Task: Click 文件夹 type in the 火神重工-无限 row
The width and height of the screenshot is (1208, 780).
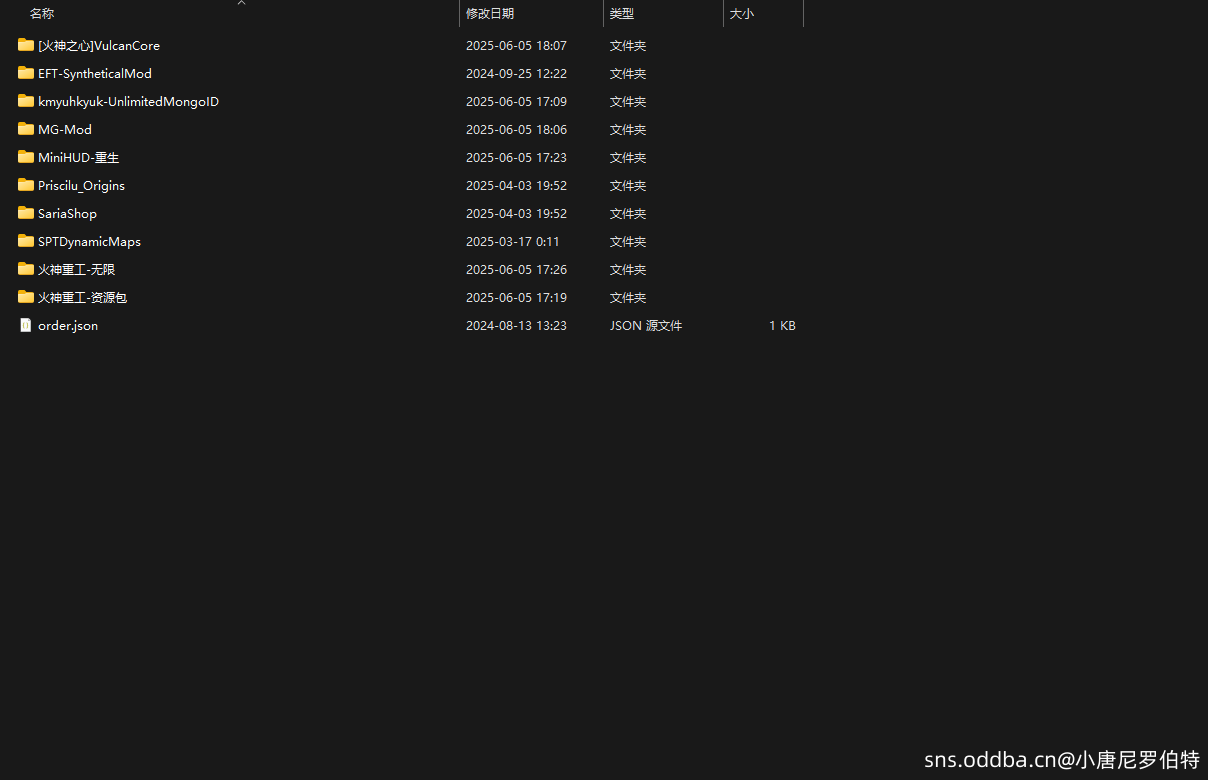Action: [628, 269]
